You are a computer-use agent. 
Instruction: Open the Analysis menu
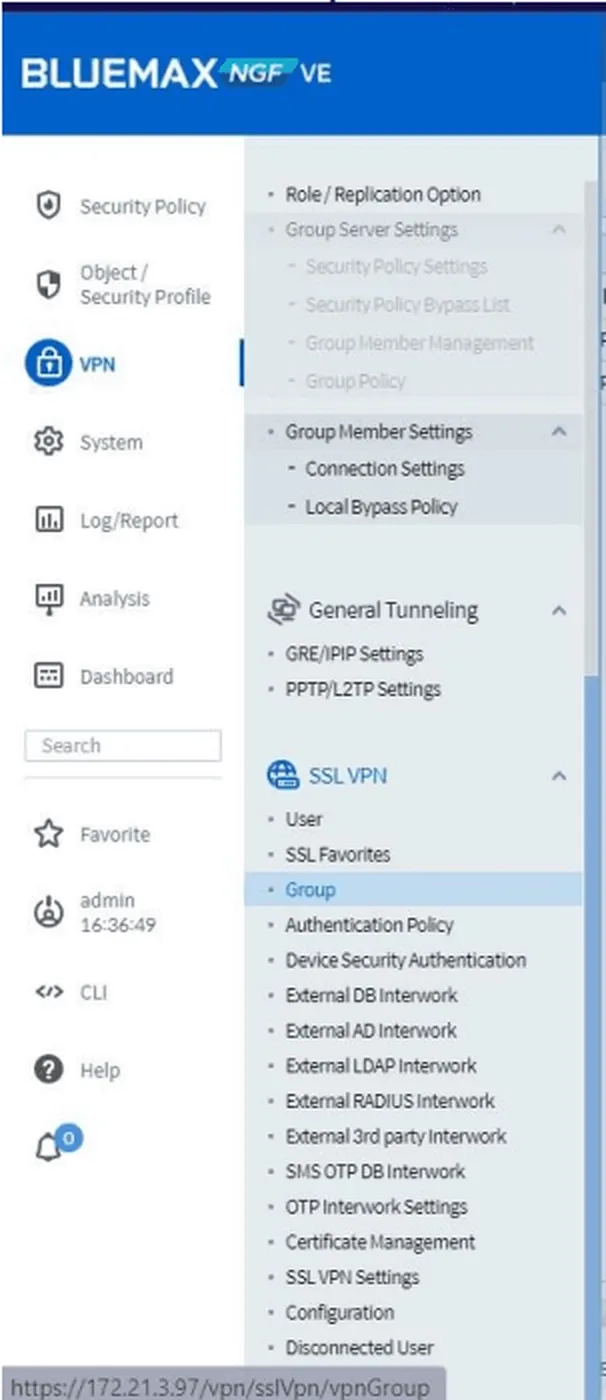pyautogui.click(x=114, y=598)
